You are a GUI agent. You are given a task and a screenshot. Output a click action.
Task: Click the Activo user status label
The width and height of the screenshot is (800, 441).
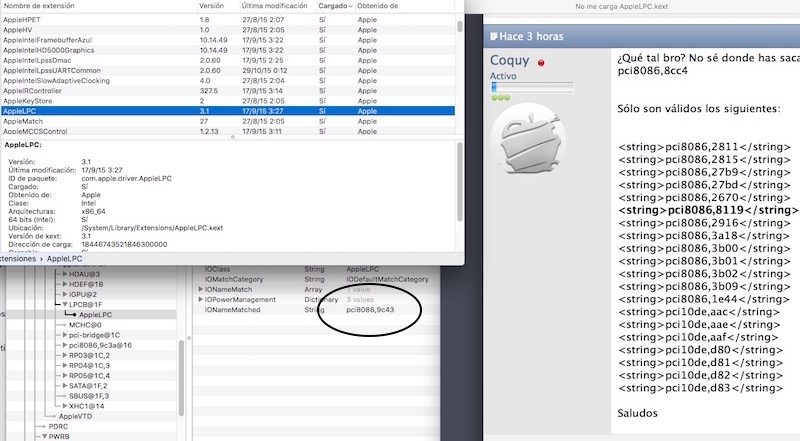pos(503,76)
